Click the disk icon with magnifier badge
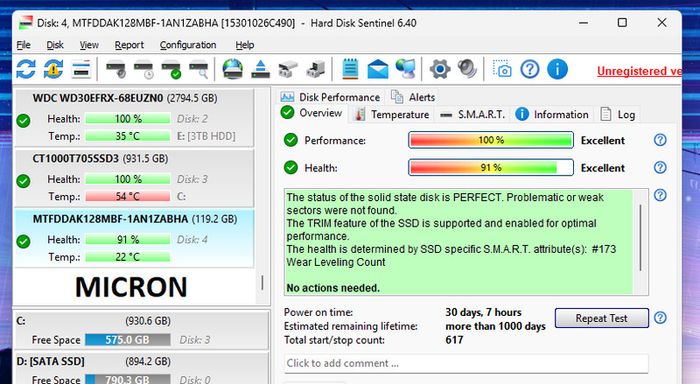This screenshot has width=700, height=384. (199, 70)
